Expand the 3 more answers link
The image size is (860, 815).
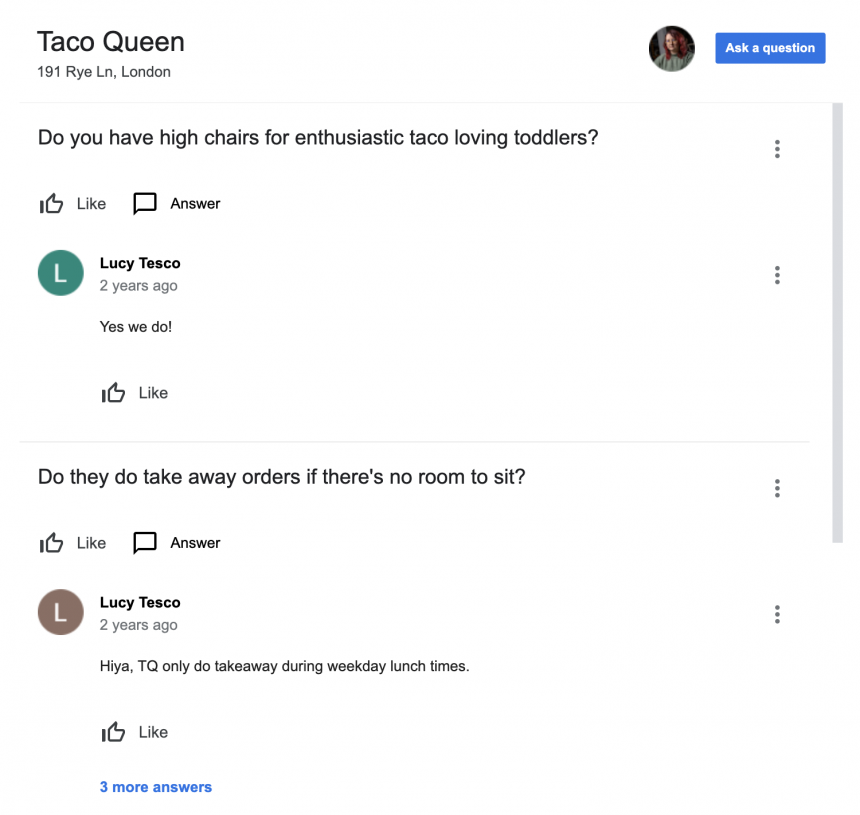(156, 787)
